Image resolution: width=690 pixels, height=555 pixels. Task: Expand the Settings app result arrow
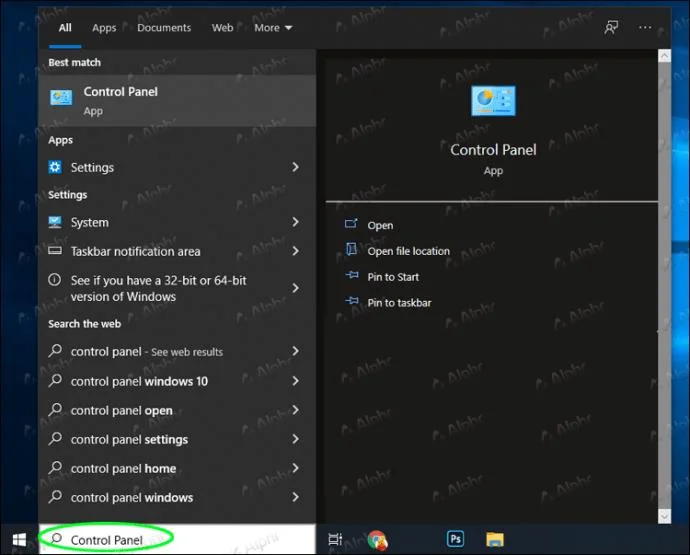(295, 167)
